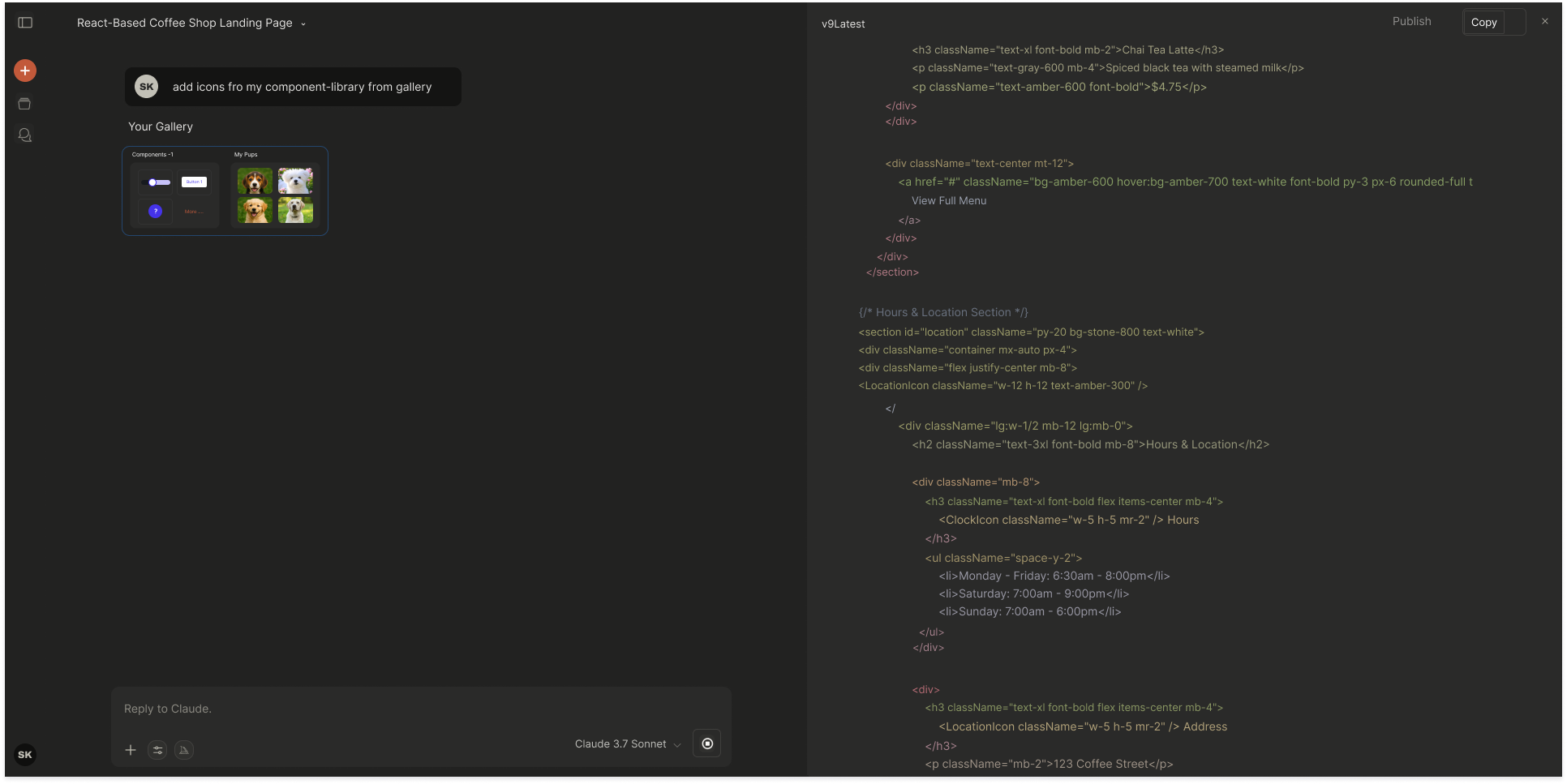
Task: Expand the chat title dropdown
Action: (303, 24)
